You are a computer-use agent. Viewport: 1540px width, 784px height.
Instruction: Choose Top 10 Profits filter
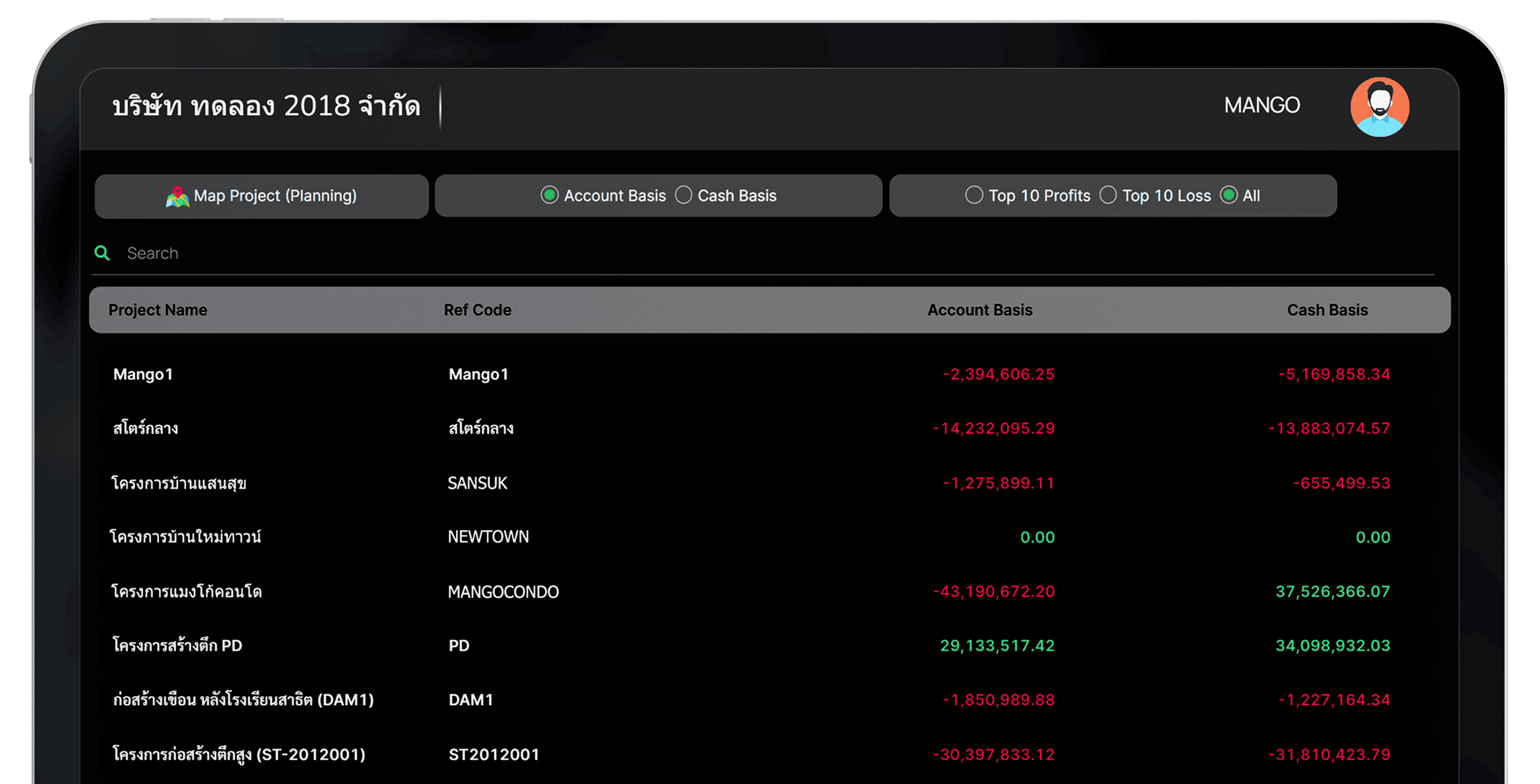[x=974, y=195]
